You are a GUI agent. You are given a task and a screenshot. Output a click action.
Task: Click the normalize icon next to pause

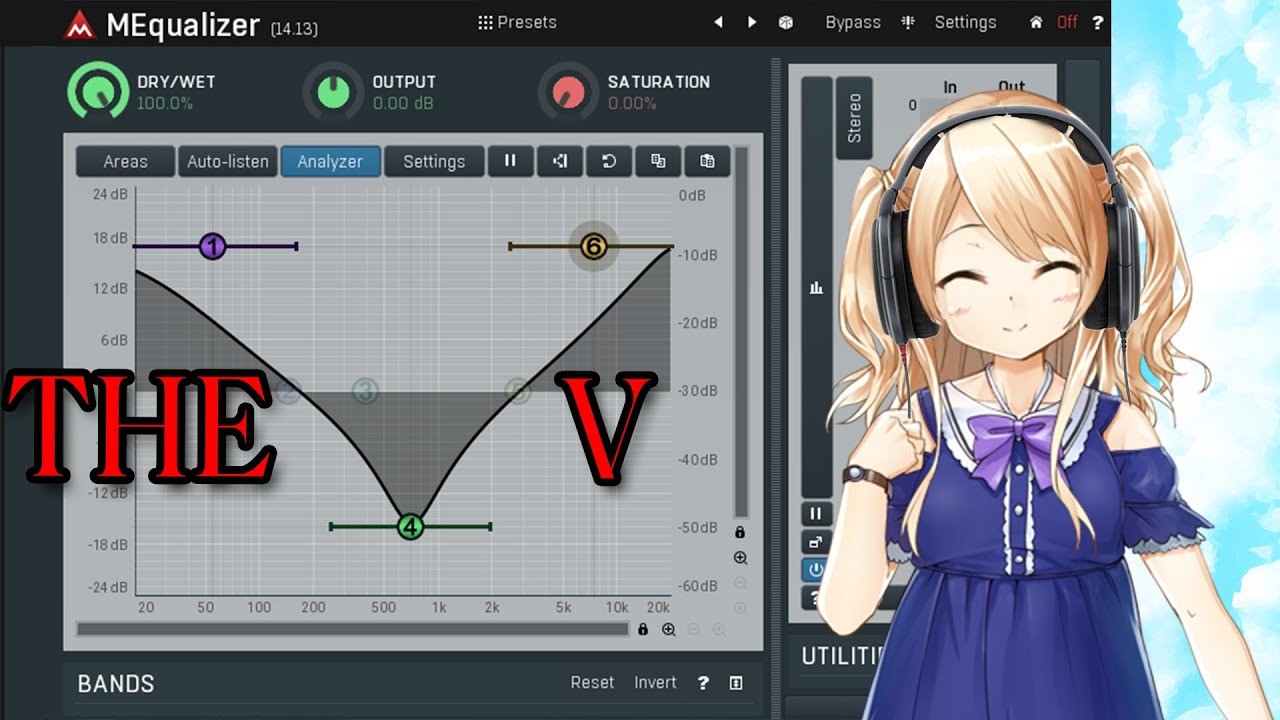point(560,161)
